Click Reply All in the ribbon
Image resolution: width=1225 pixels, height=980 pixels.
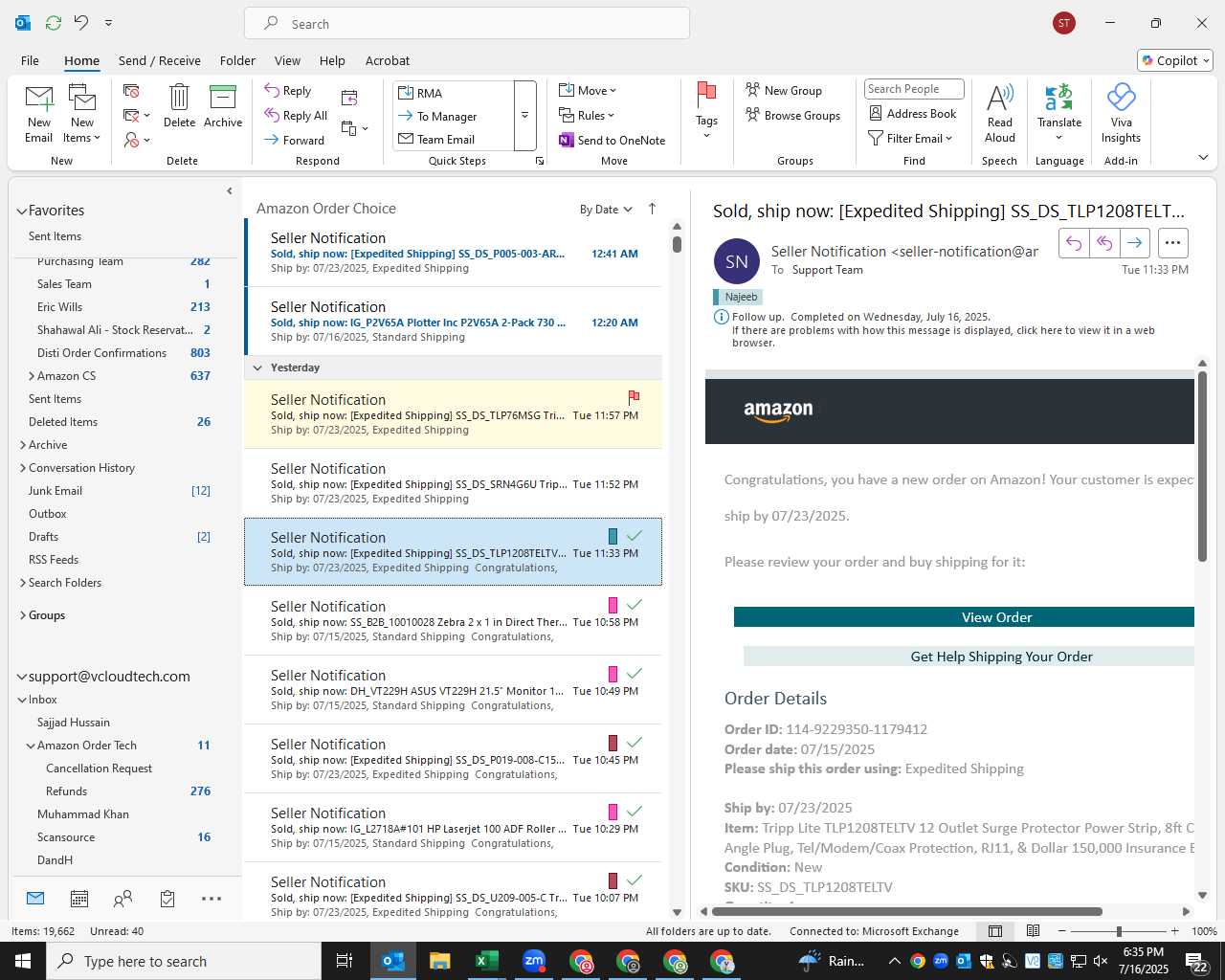coord(296,116)
